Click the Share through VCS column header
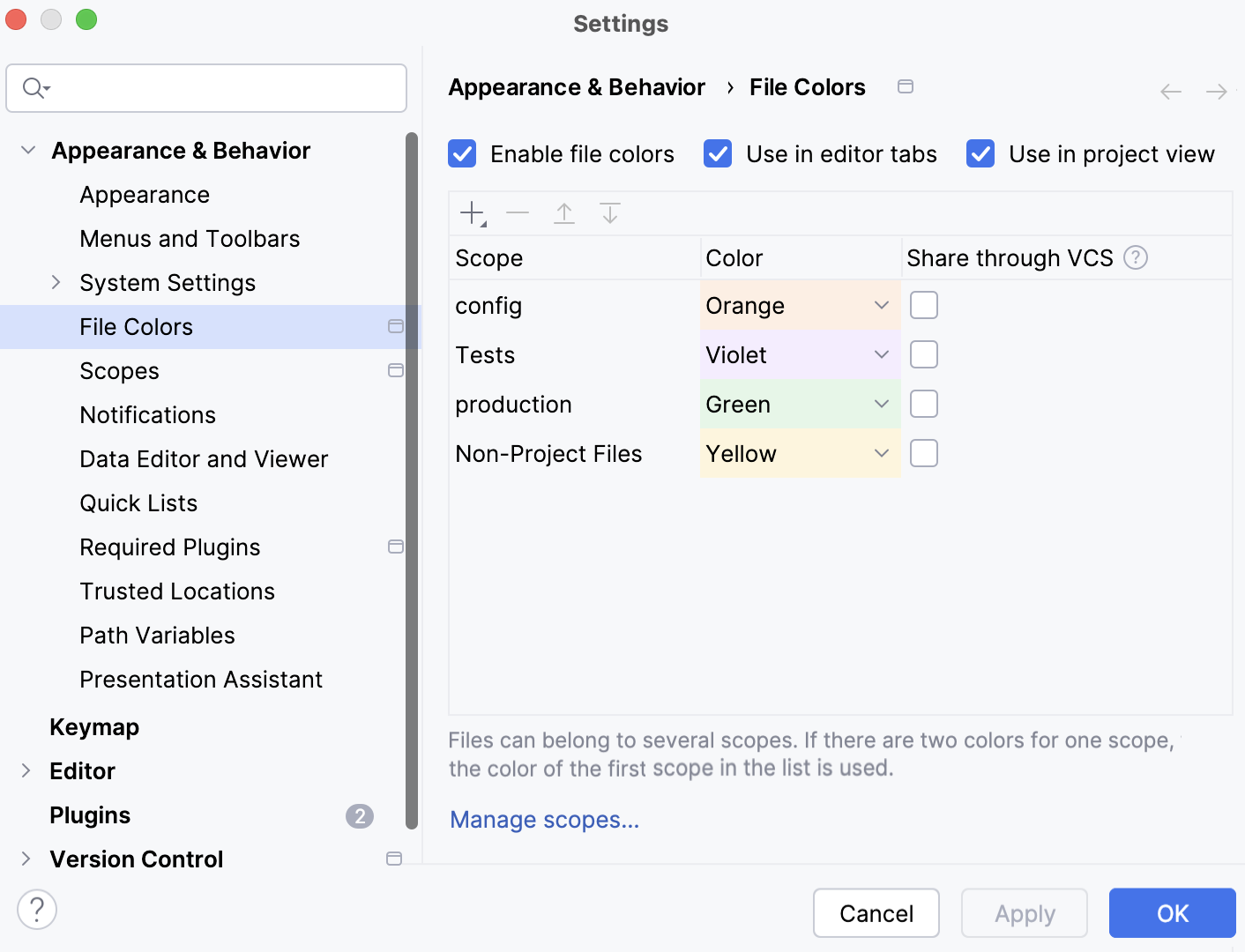Screen dimensions: 1245x952 click(x=1067, y=257)
